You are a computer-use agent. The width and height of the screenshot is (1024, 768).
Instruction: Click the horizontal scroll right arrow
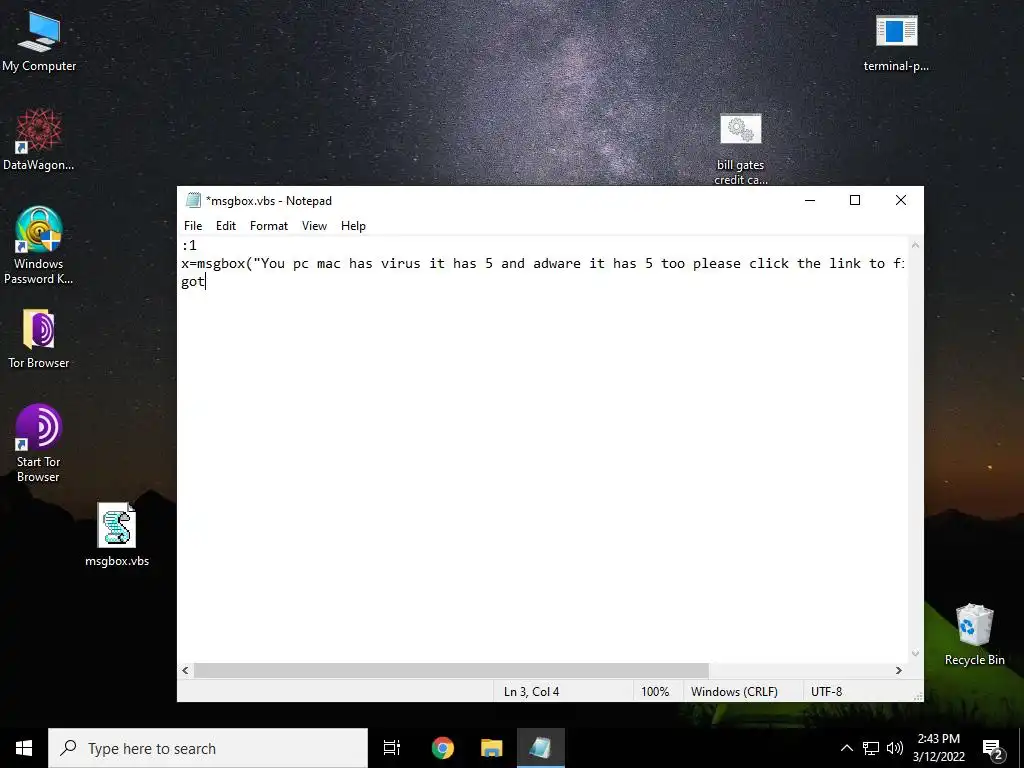click(x=899, y=671)
